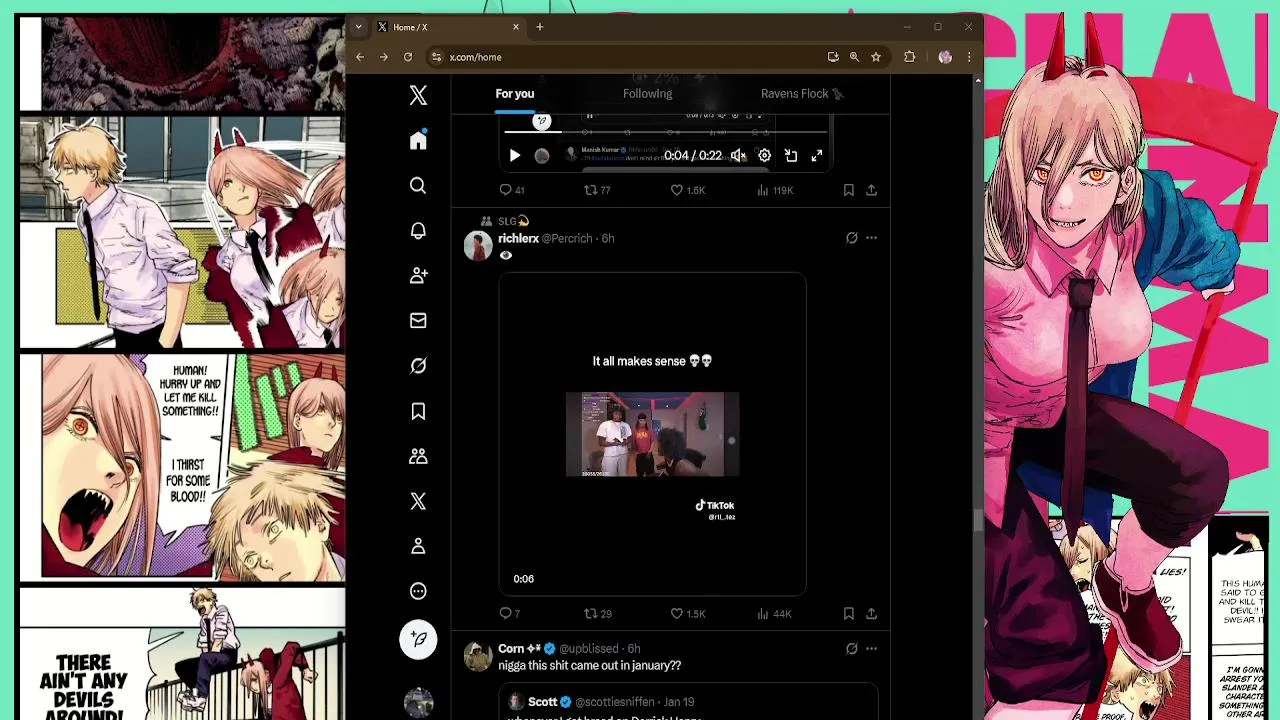
Task: View analytics showing 44K views
Action: (775, 613)
